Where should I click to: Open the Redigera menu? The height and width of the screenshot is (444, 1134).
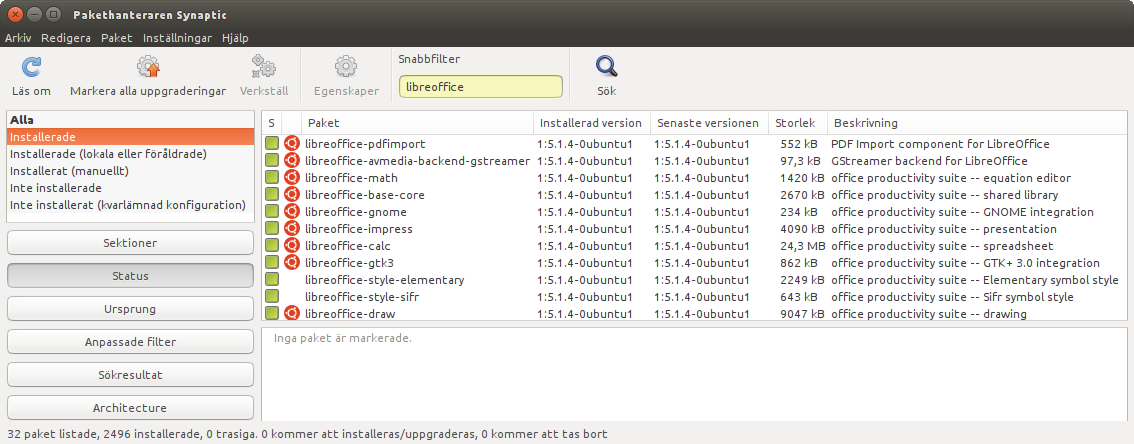click(66, 38)
